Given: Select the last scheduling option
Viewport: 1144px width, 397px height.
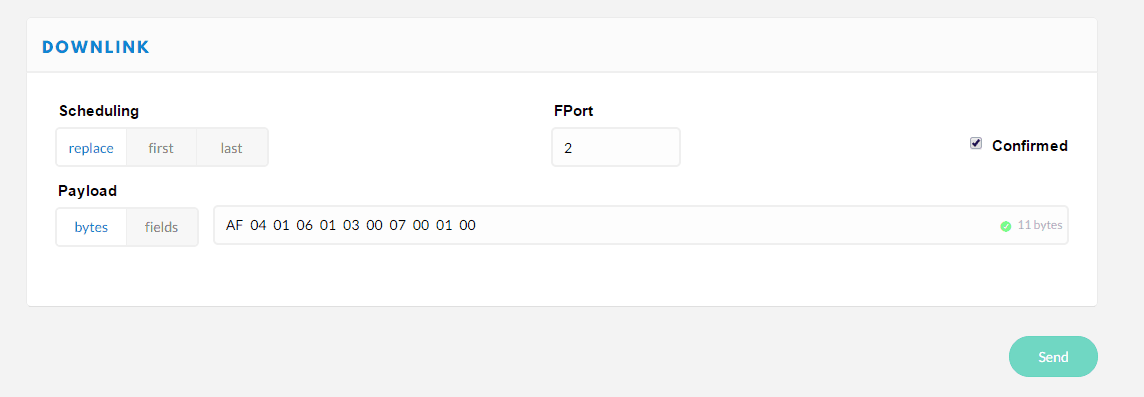Looking at the screenshot, I should coord(232,148).
